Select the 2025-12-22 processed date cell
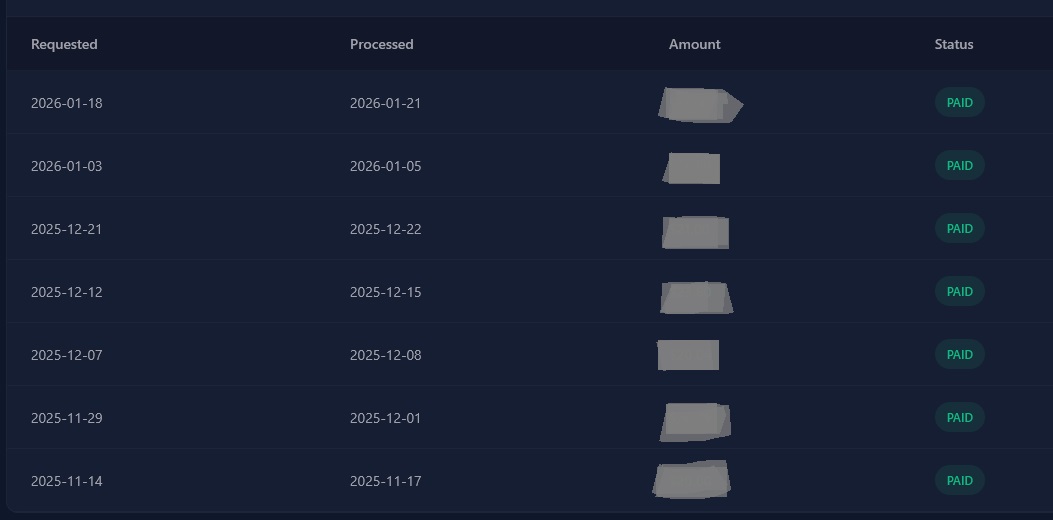 (385, 229)
